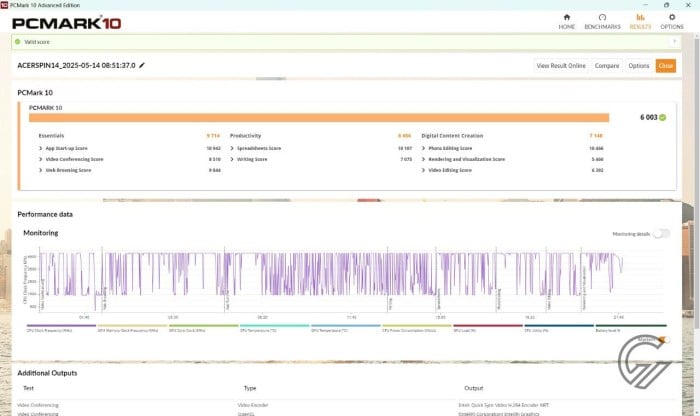Click the Essentials score value 9 714
The height and width of the screenshot is (416, 700).
point(213,136)
